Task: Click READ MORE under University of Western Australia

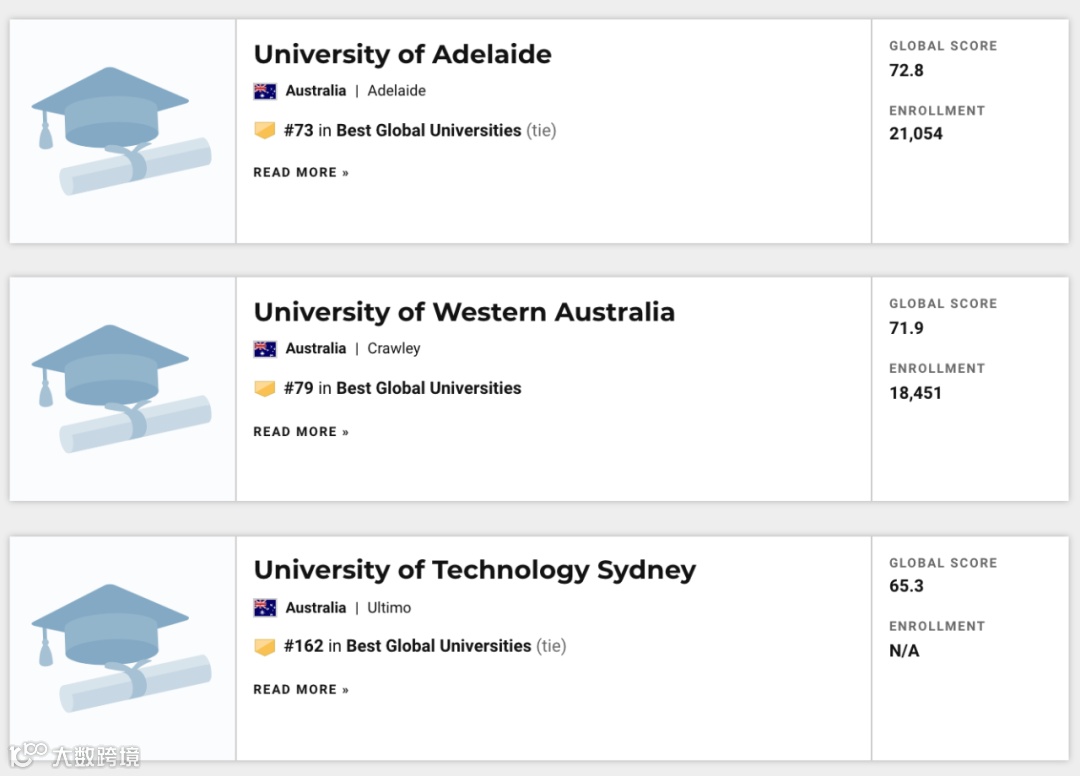Action: coord(301,432)
